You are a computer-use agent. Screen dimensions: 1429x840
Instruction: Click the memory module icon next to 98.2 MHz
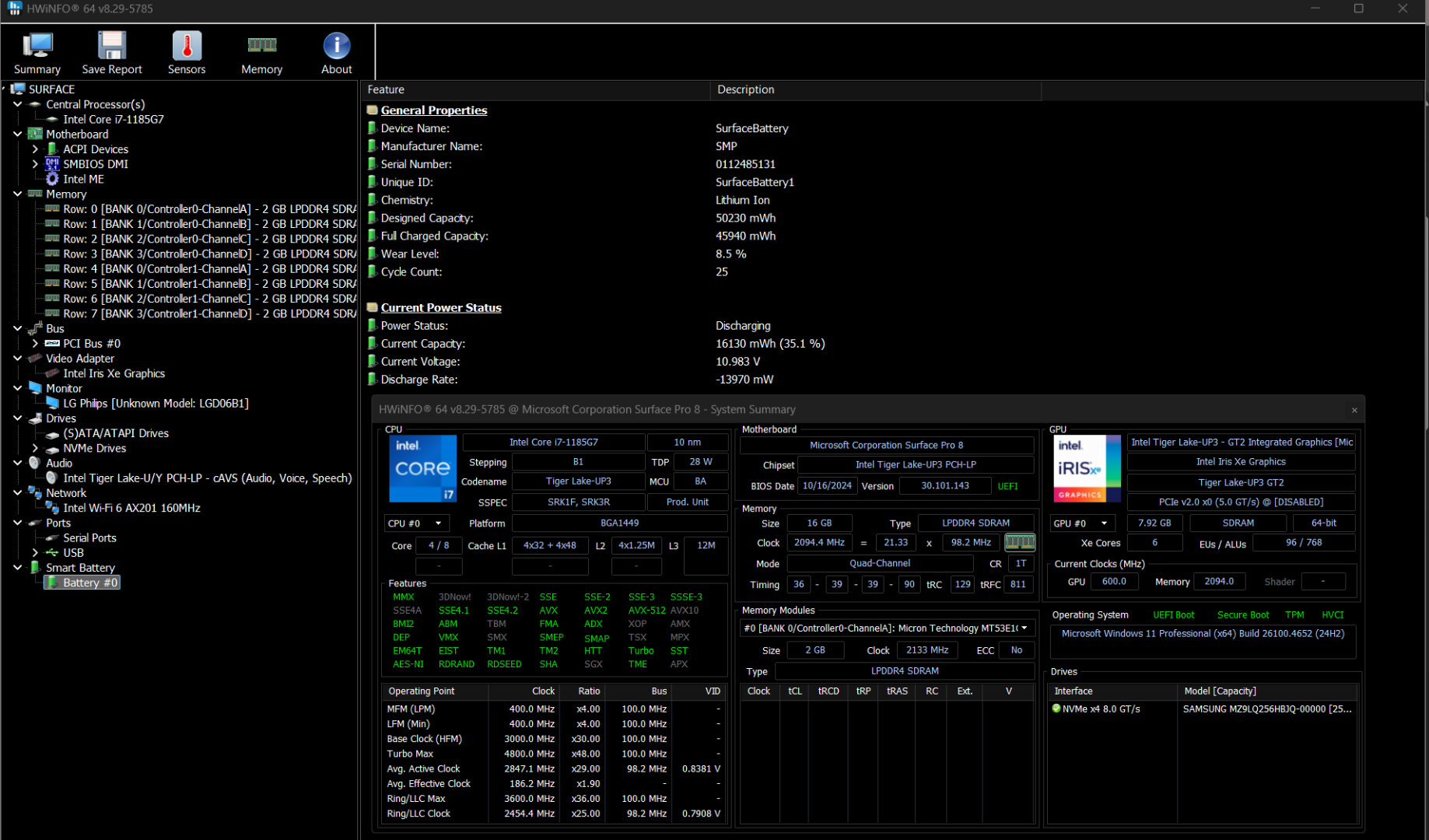click(x=1019, y=542)
